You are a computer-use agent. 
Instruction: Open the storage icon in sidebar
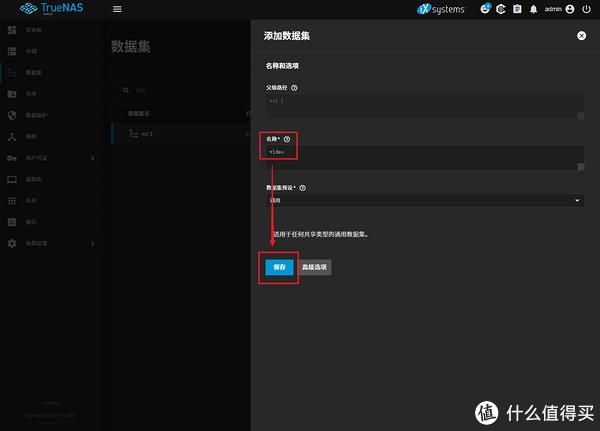click(12, 51)
